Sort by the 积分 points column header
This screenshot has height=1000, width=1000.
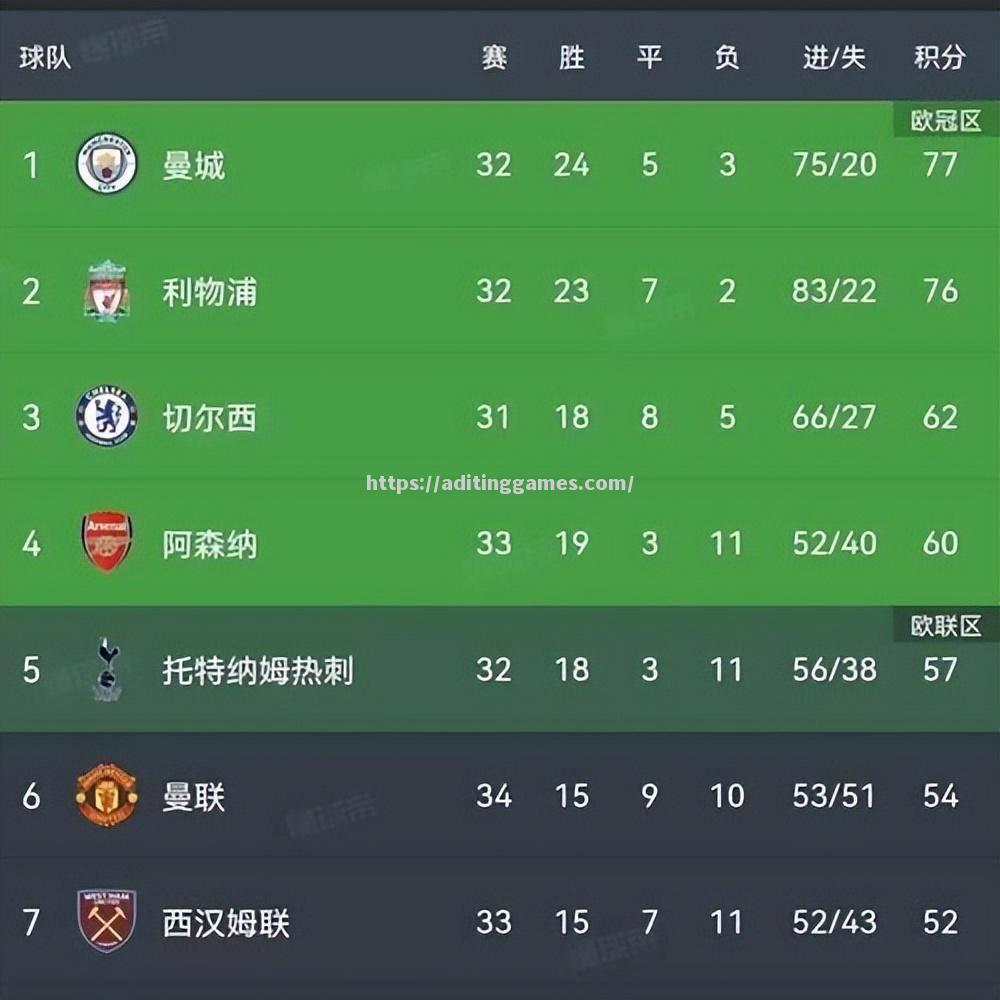tap(939, 58)
